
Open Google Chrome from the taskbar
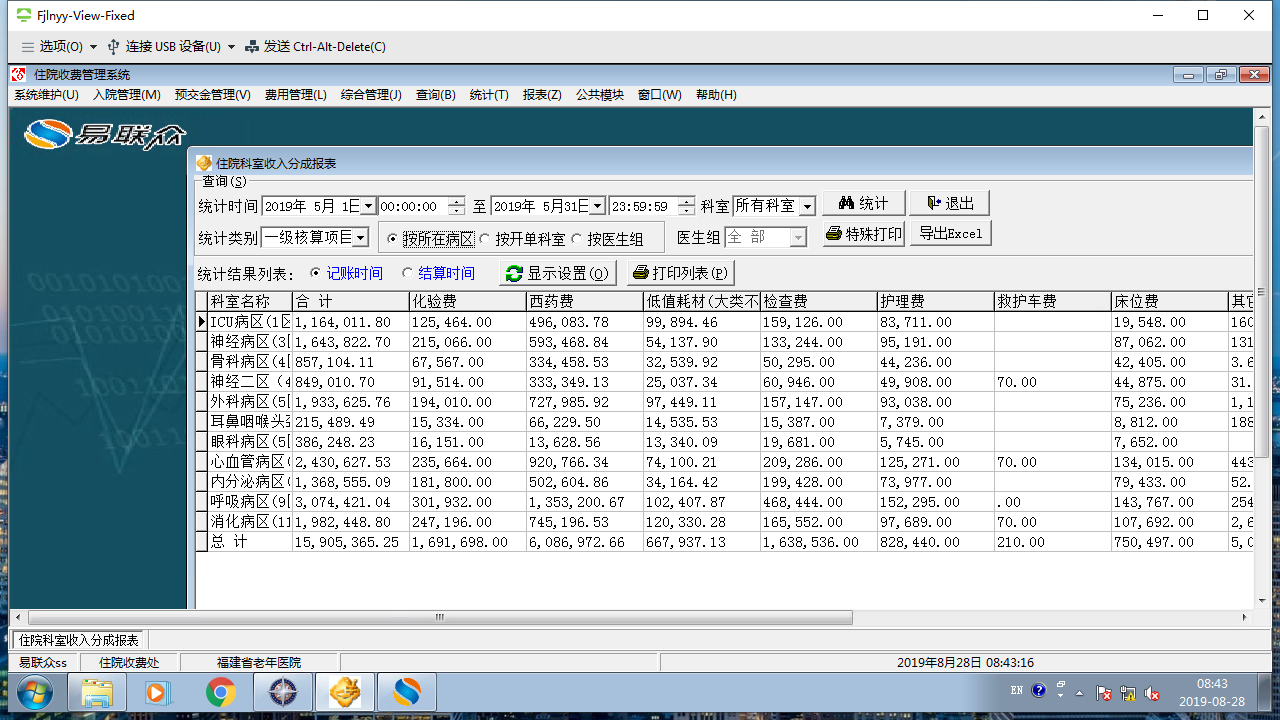221,691
